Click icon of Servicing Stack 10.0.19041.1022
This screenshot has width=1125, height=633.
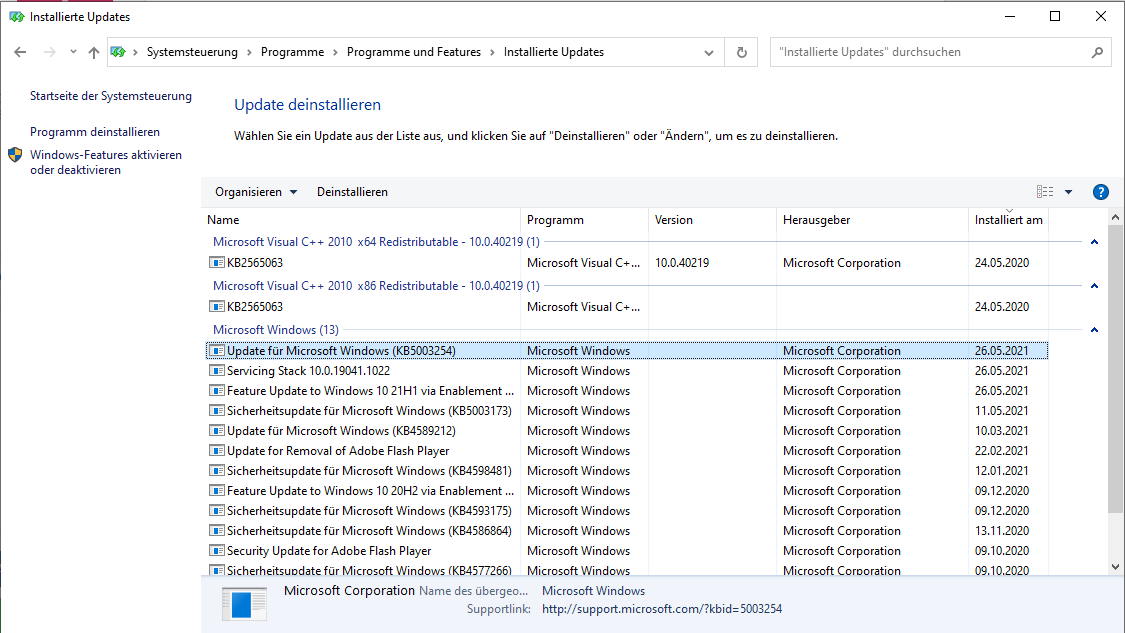coord(216,371)
